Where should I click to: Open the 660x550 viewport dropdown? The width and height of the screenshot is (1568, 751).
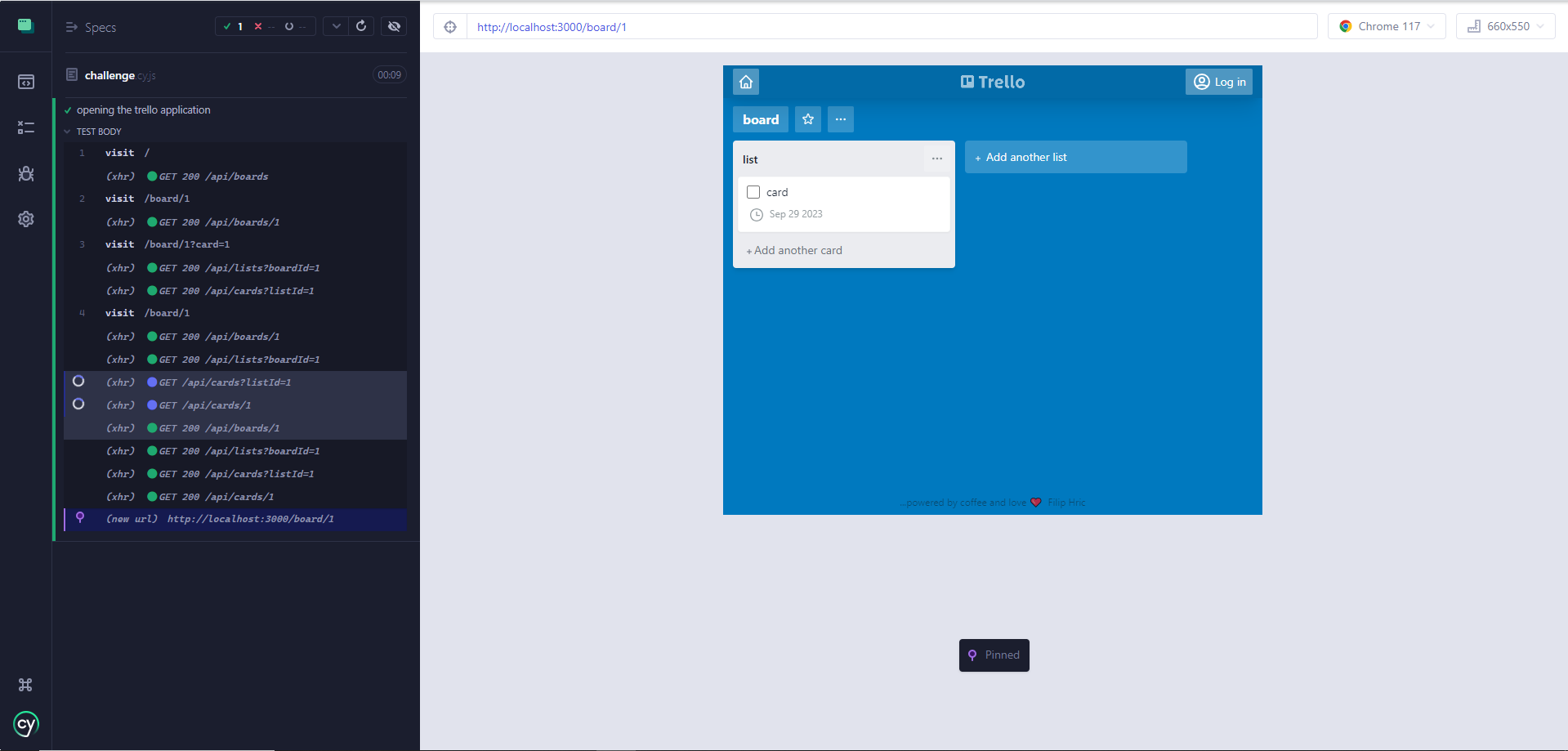pyautogui.click(x=1505, y=26)
